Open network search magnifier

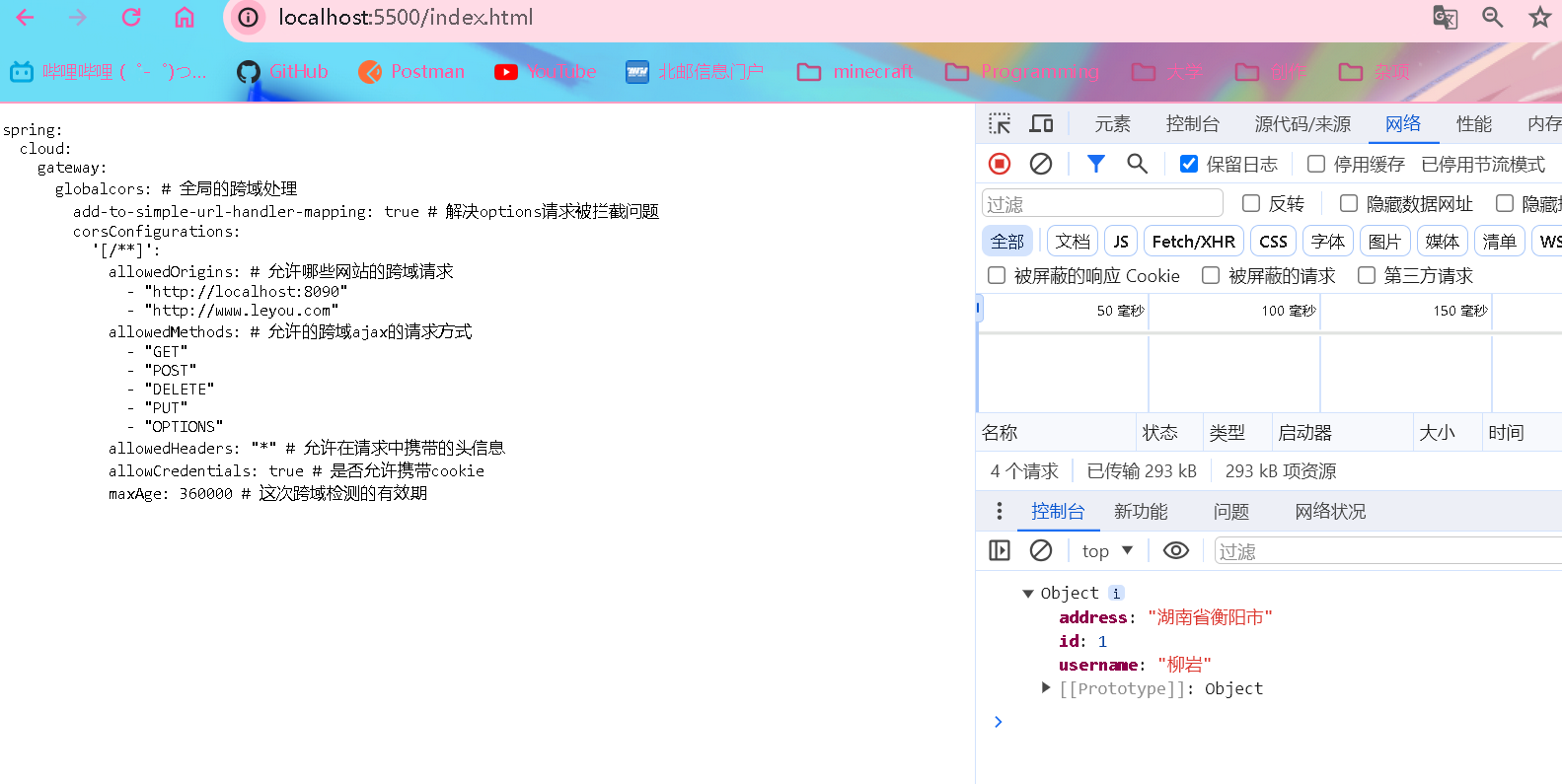(x=1138, y=164)
